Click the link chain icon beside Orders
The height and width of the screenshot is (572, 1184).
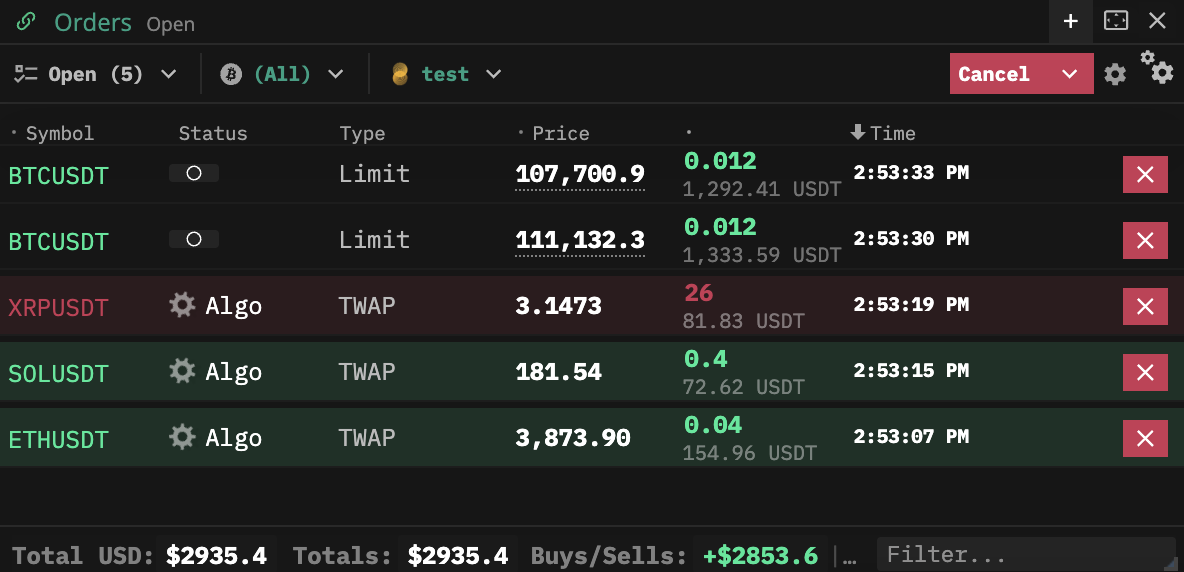click(27, 22)
